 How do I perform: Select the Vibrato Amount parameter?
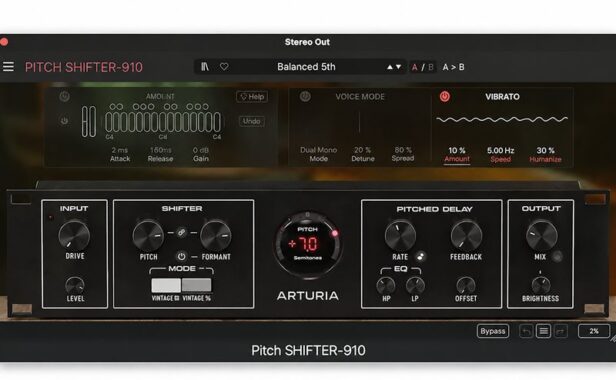[457, 159]
